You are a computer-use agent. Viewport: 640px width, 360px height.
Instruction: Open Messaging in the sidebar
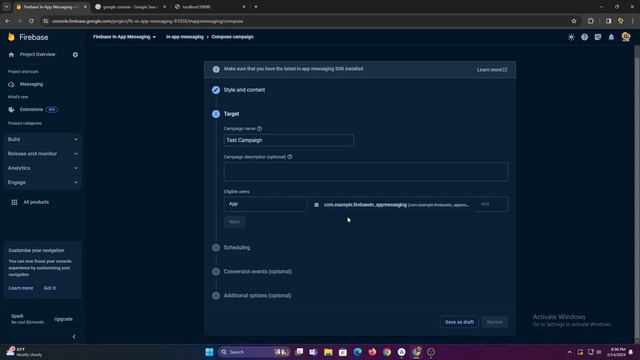(31, 84)
